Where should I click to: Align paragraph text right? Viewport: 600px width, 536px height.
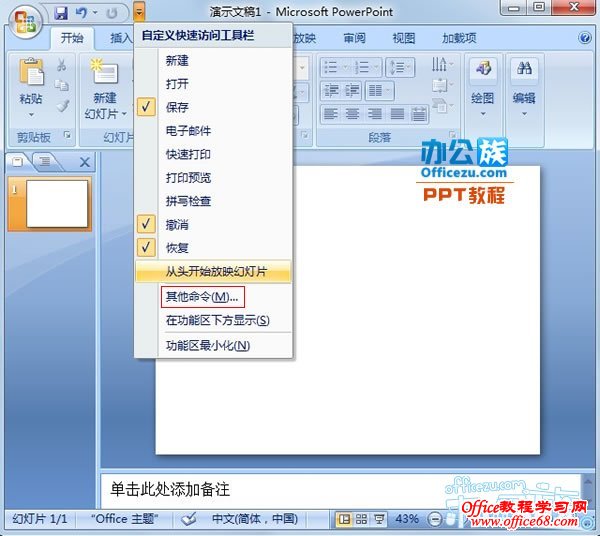374,114
